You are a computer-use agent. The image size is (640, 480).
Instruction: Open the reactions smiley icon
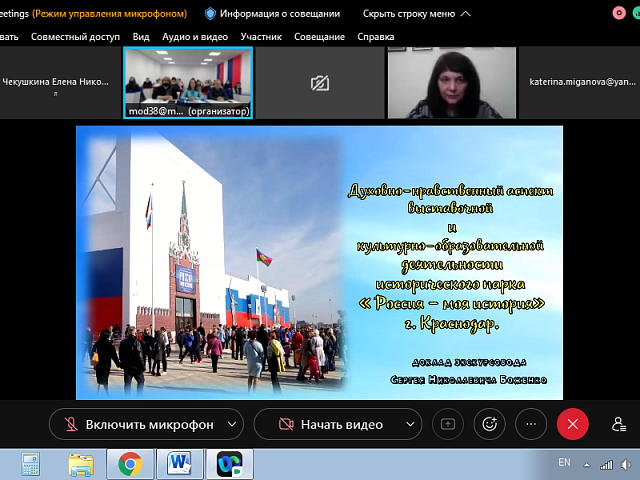[489, 424]
